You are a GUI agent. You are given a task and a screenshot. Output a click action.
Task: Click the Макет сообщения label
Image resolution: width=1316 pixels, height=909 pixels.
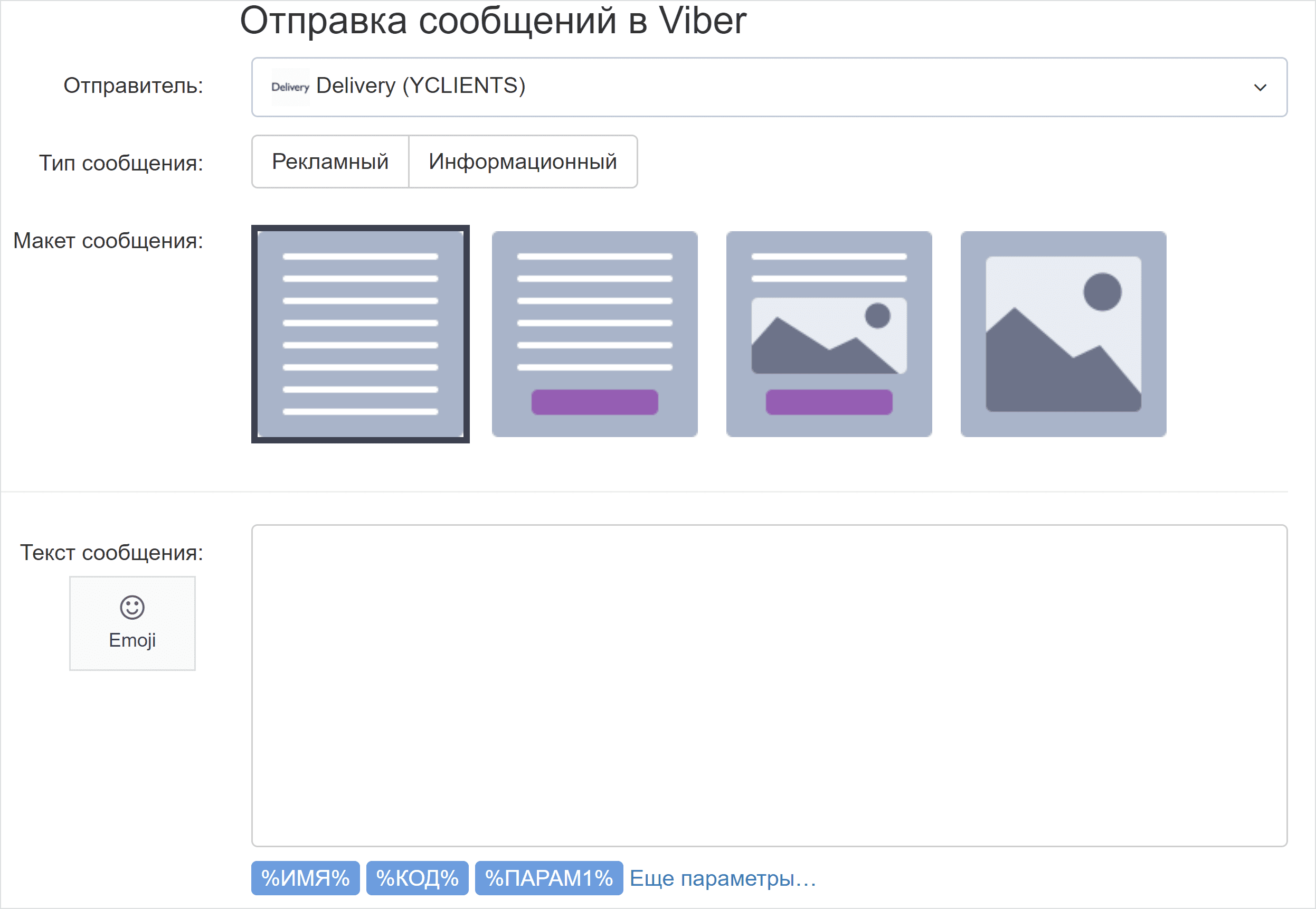tap(108, 241)
